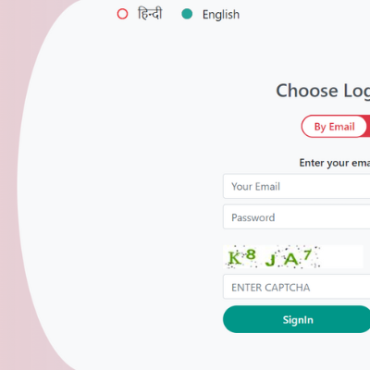Click the digit 8 in the captcha
The height and width of the screenshot is (370, 370).
point(251,255)
